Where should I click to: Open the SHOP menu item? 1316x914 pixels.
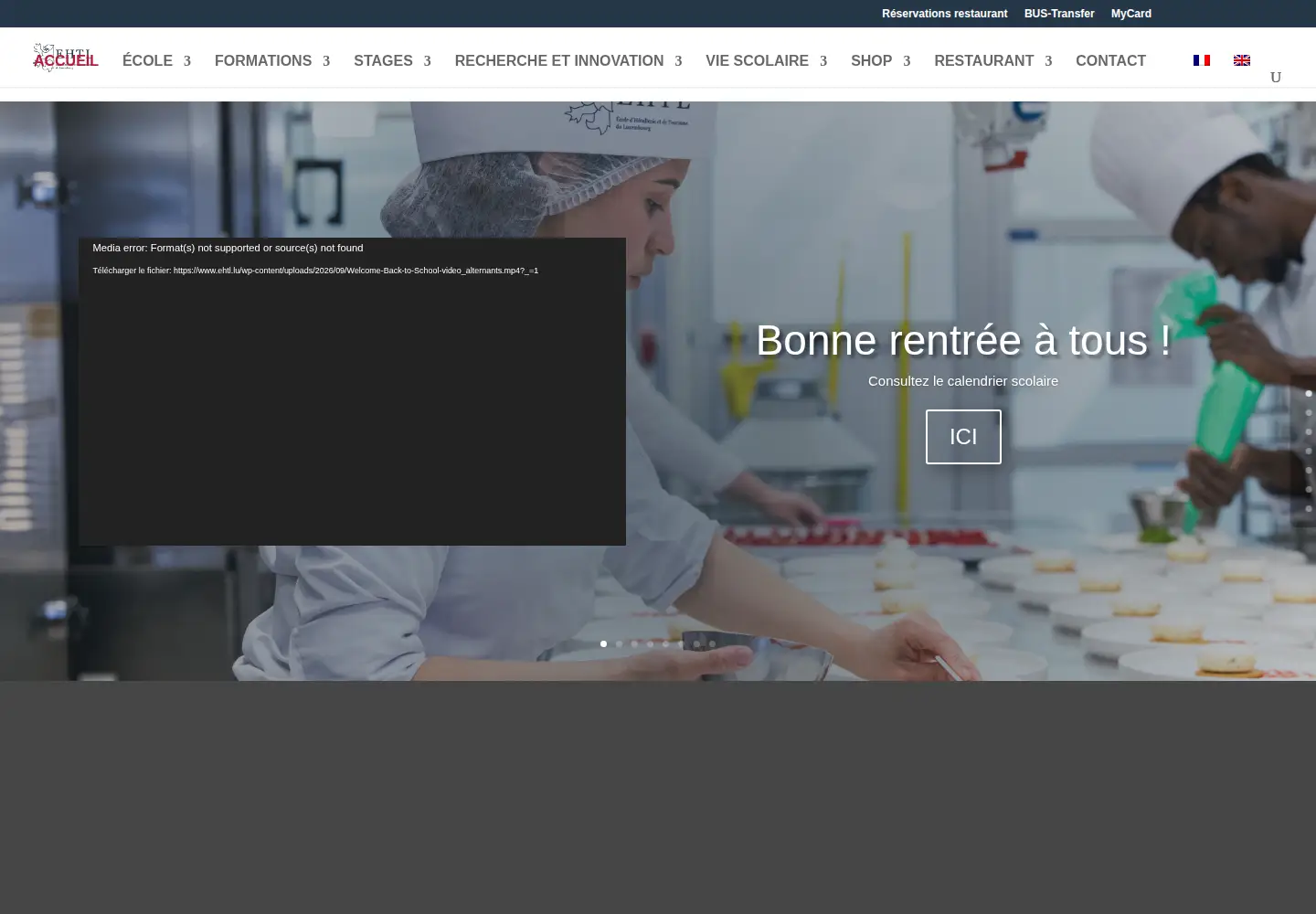871,60
